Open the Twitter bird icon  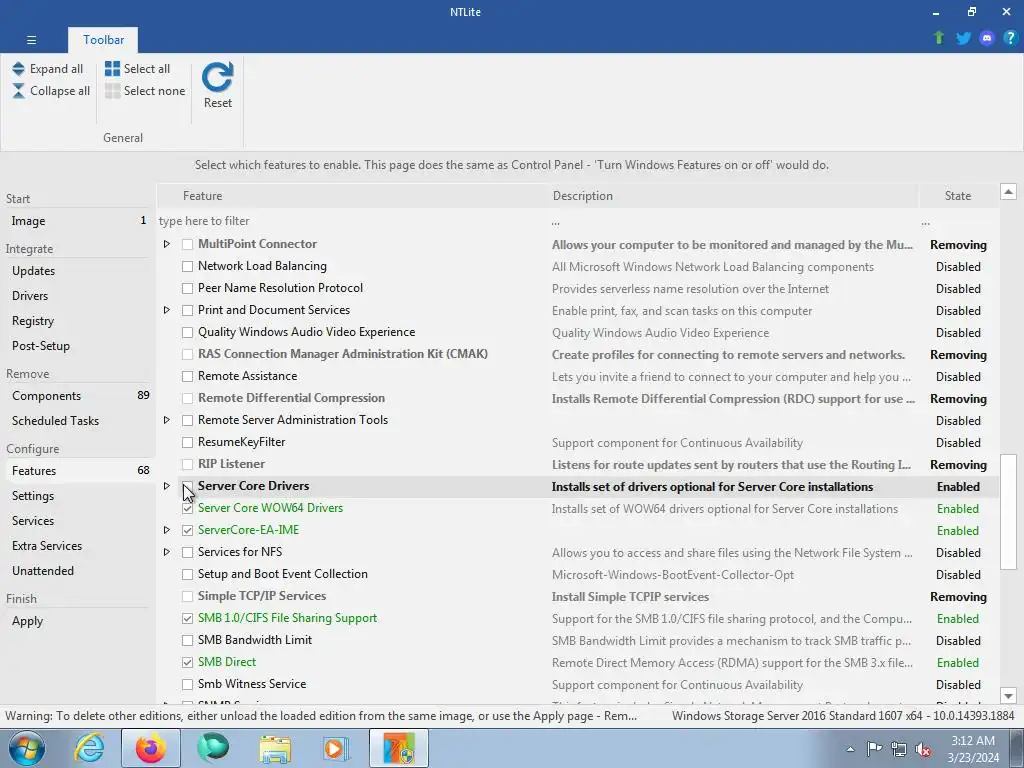point(963,38)
